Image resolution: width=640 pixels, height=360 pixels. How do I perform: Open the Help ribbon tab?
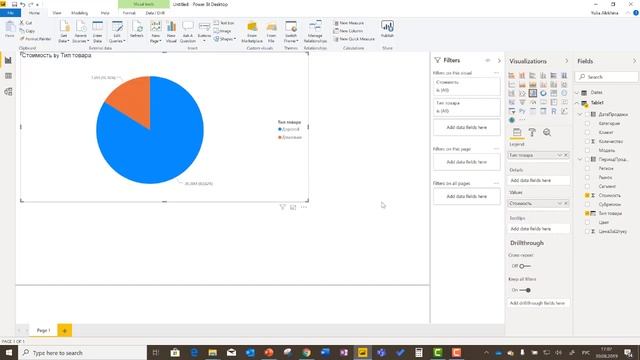pyautogui.click(x=105, y=13)
